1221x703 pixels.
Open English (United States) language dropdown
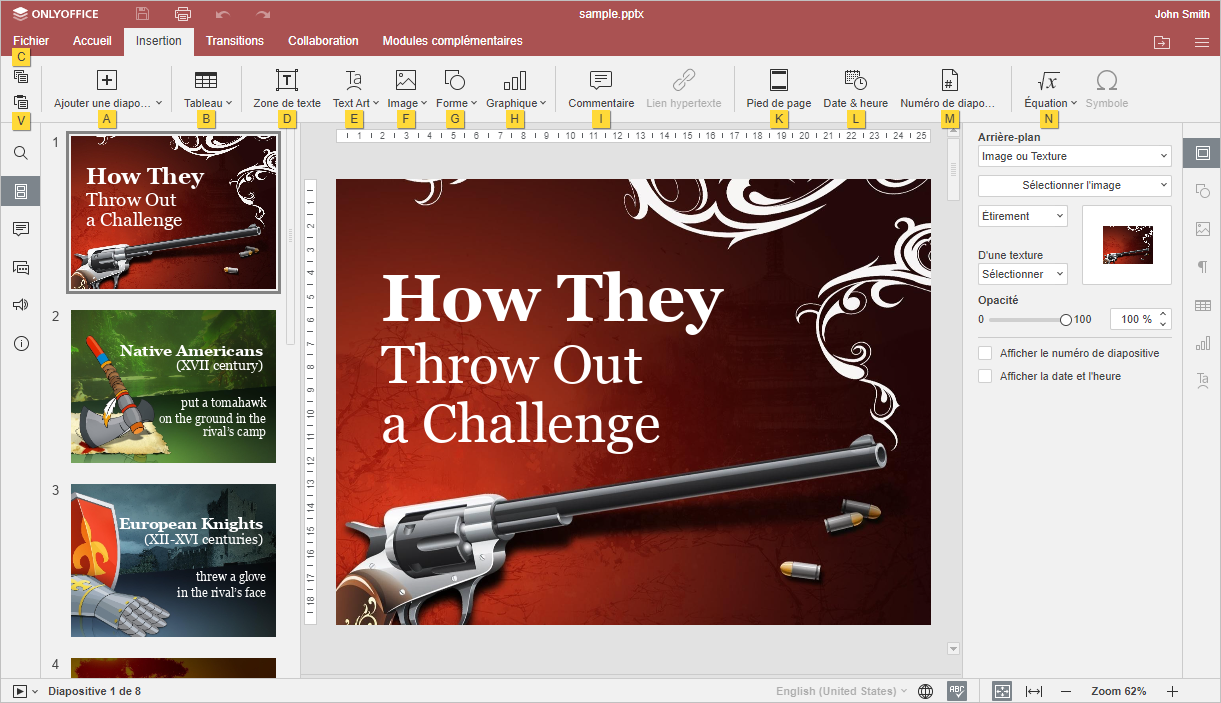point(842,691)
